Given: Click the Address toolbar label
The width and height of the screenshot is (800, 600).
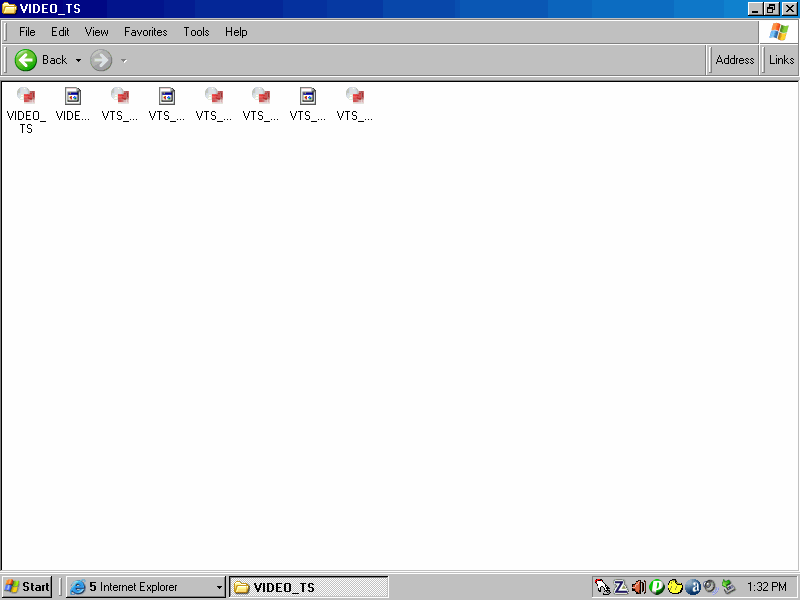Looking at the screenshot, I should coord(735,60).
